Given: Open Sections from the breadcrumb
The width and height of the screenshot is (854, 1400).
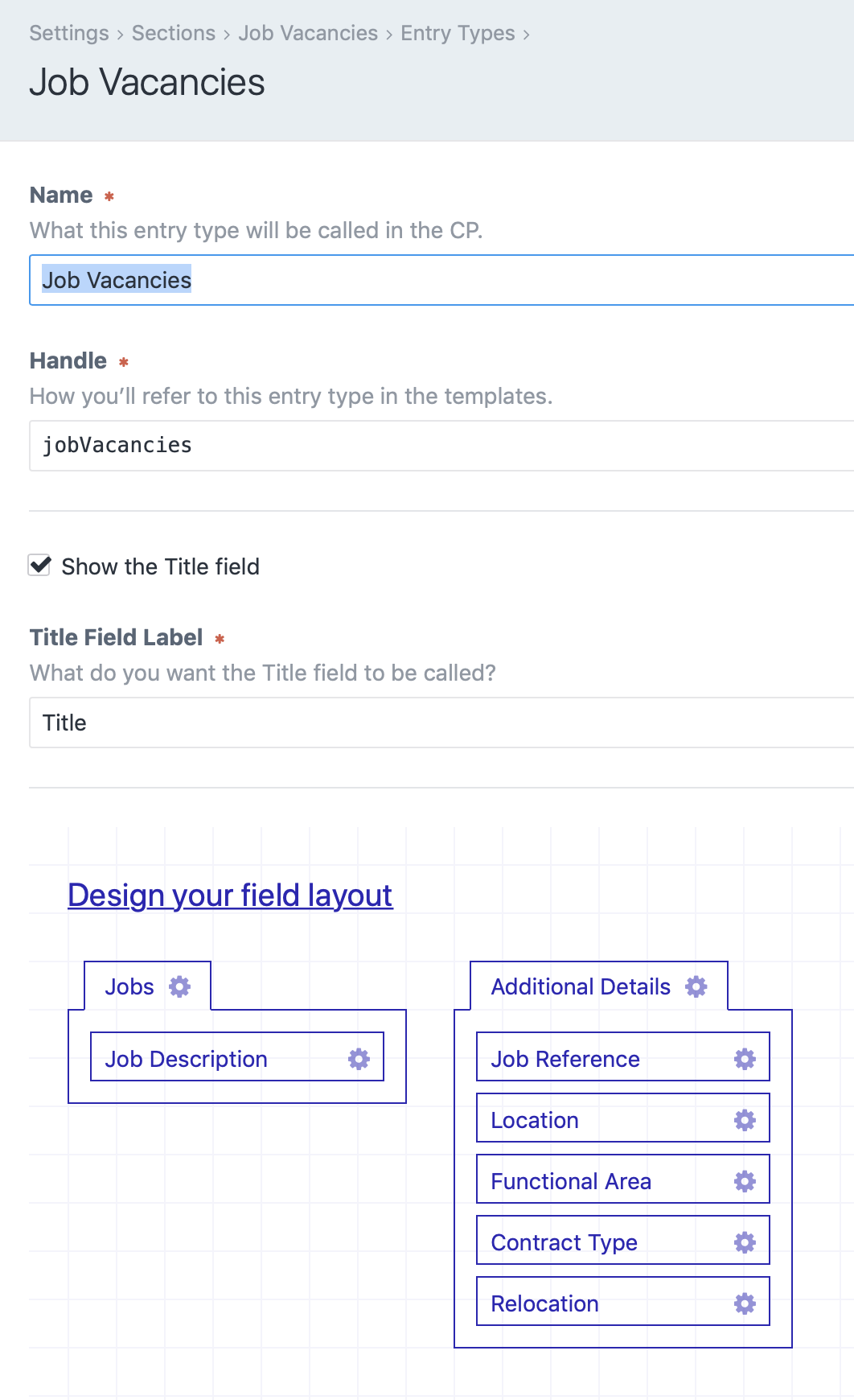Looking at the screenshot, I should click(x=173, y=34).
